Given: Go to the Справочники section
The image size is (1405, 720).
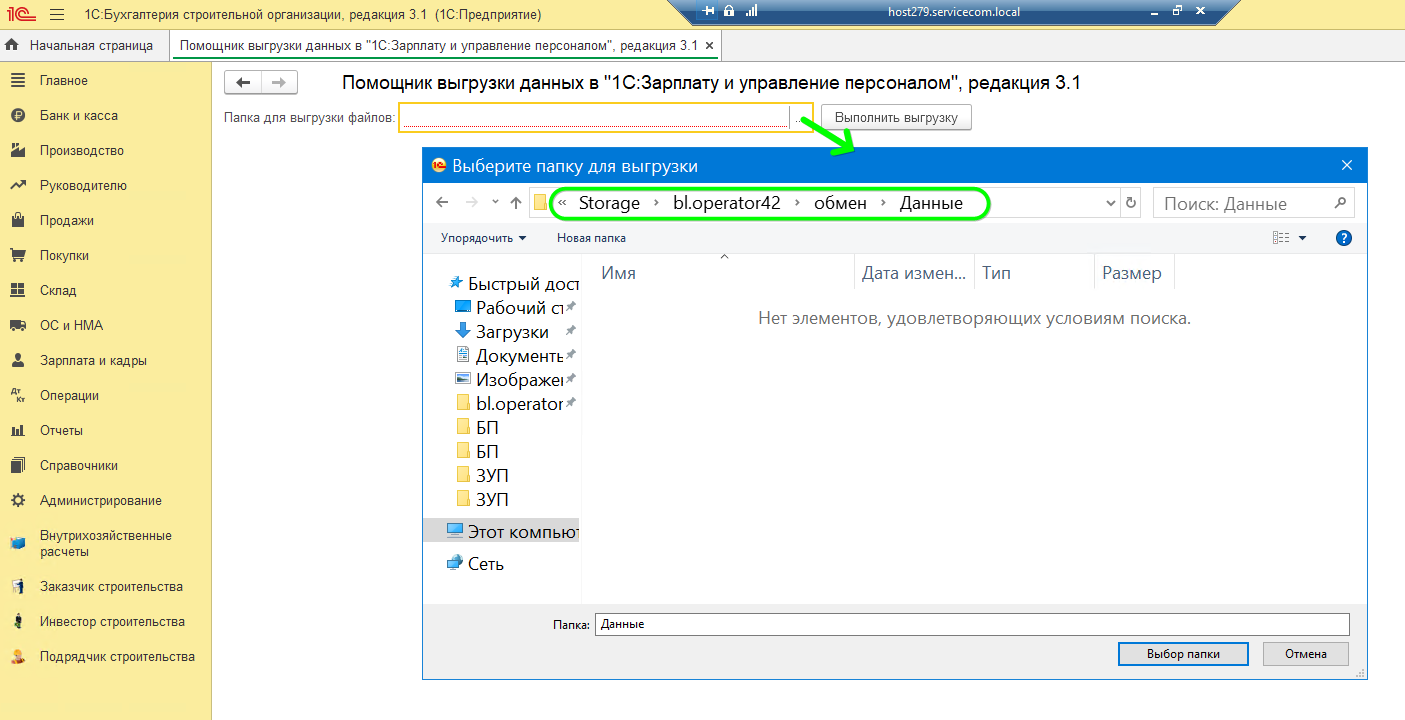Looking at the screenshot, I should [79, 466].
